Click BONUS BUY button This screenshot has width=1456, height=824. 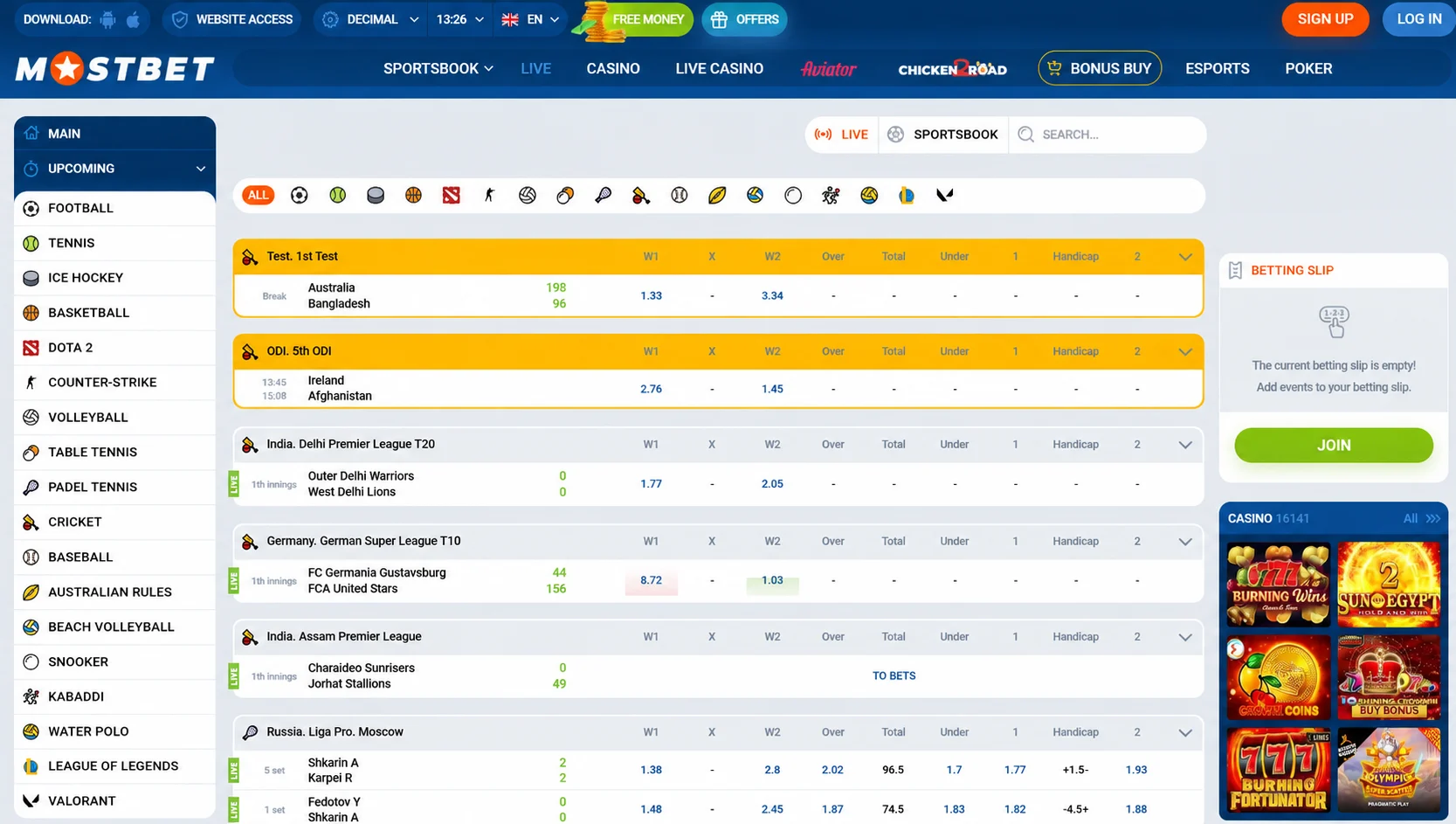tap(1100, 68)
